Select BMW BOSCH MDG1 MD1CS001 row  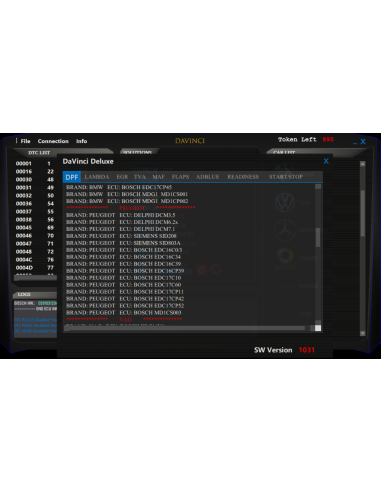[127, 194]
